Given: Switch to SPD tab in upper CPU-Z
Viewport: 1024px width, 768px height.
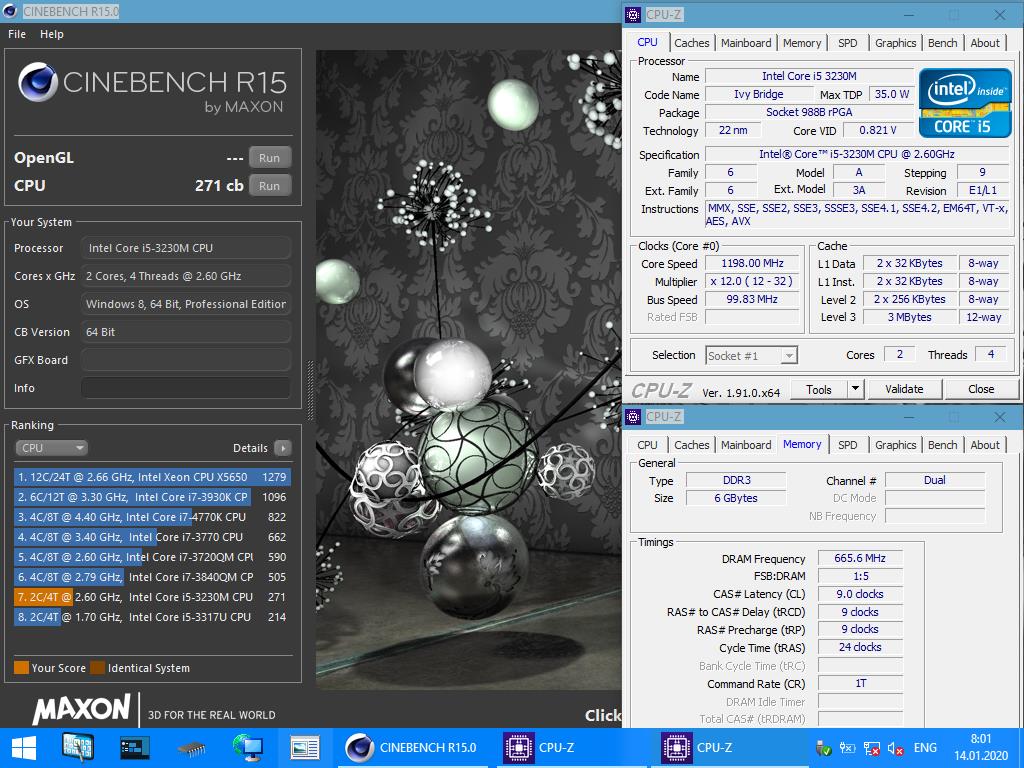Looking at the screenshot, I should 848,43.
